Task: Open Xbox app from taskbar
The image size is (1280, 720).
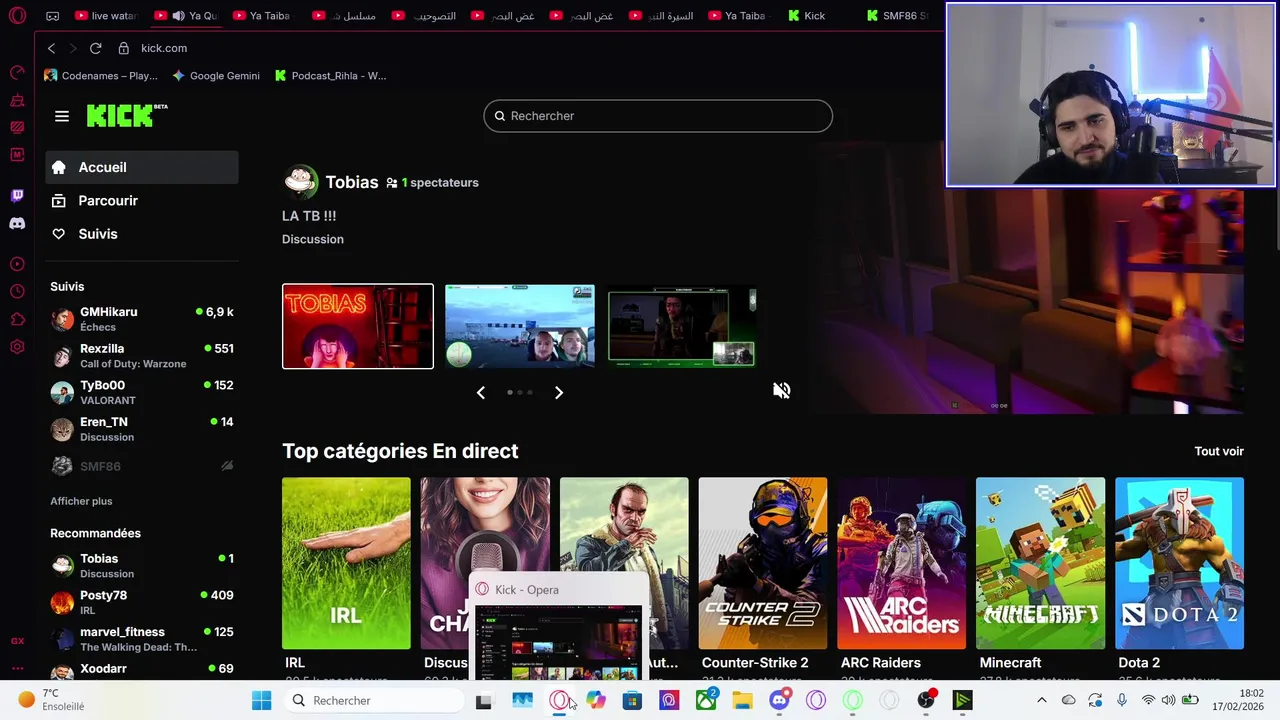Action: 706,700
